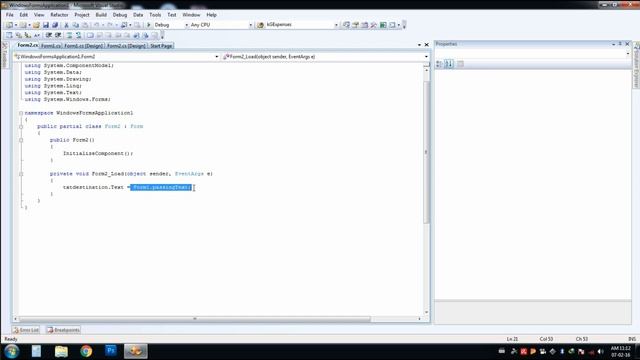Open the WindowsFormsApplication1.Form2 types dropdown

217,57
